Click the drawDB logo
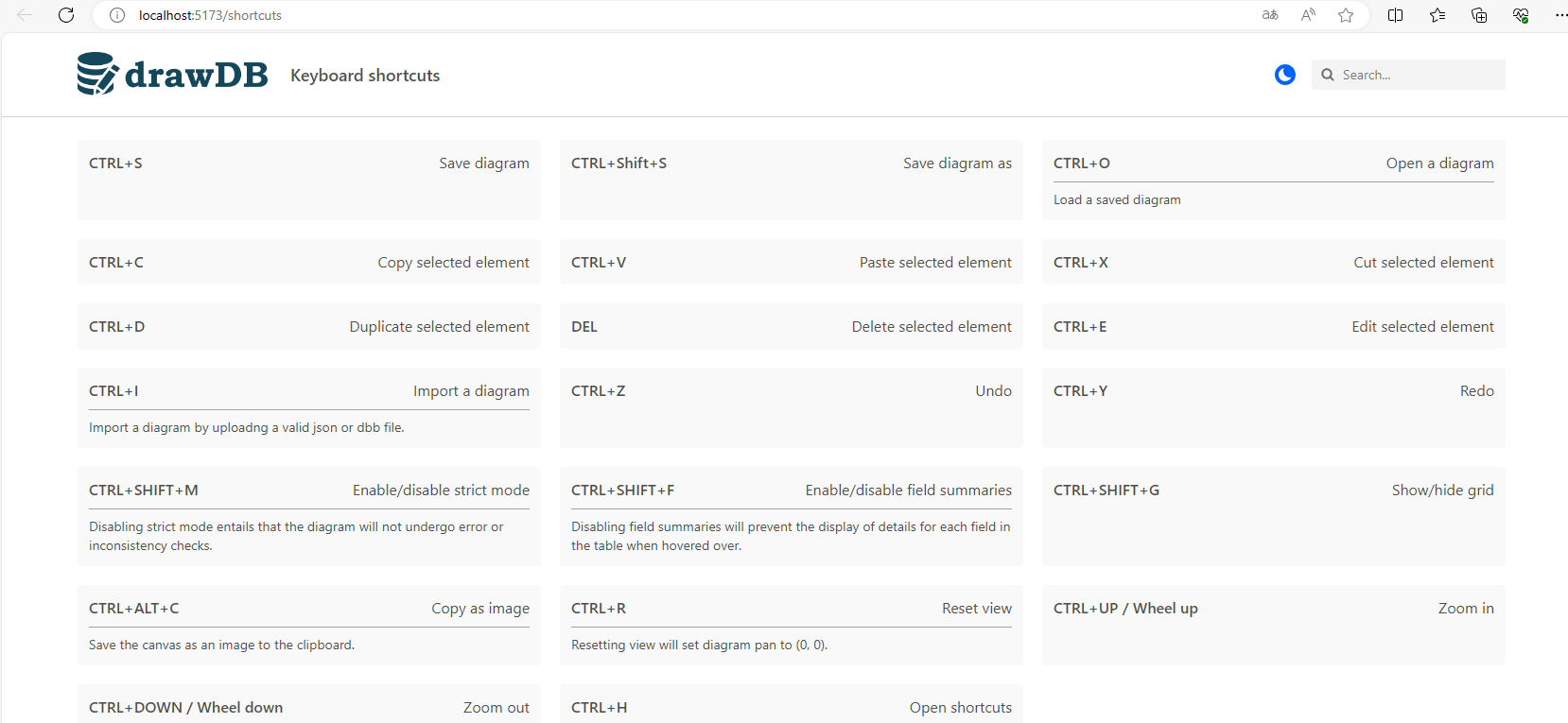Screen dimensions: 1568x723 [x=172, y=74]
